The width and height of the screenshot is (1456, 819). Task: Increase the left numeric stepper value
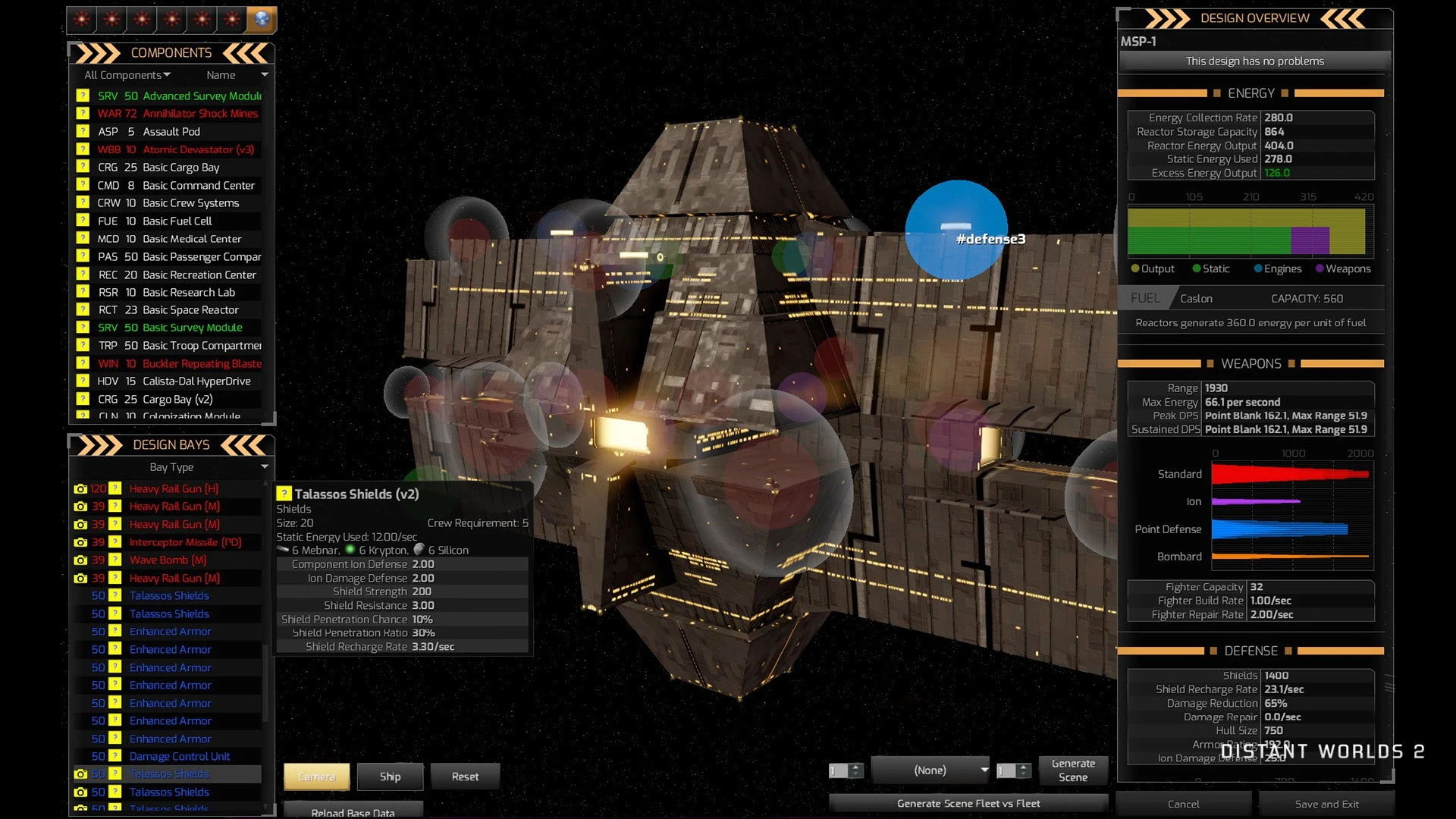(856, 767)
